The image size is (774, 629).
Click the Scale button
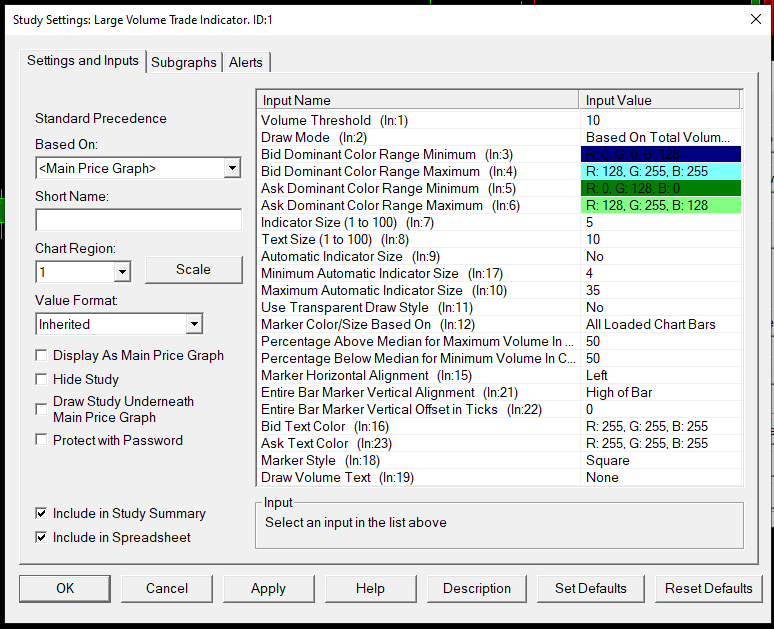click(193, 269)
